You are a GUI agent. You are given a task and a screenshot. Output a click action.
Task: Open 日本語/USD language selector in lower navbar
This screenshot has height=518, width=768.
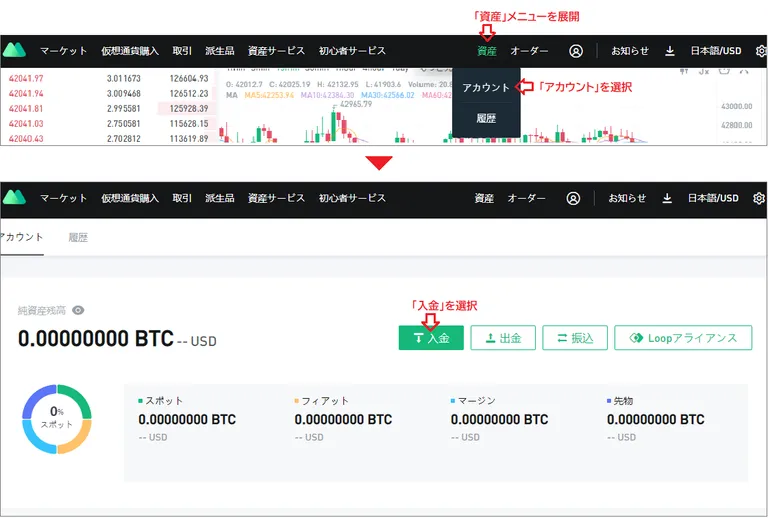coord(713,198)
